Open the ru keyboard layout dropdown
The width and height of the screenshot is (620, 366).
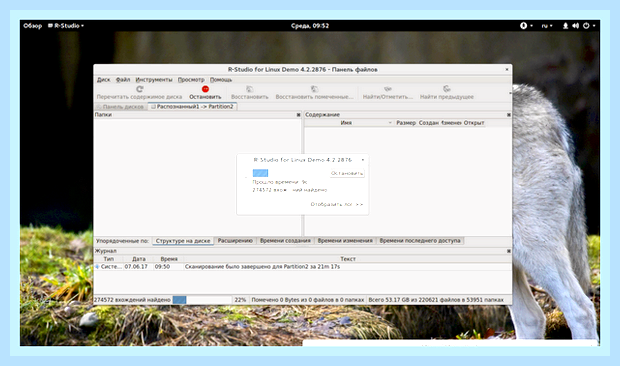click(547, 26)
